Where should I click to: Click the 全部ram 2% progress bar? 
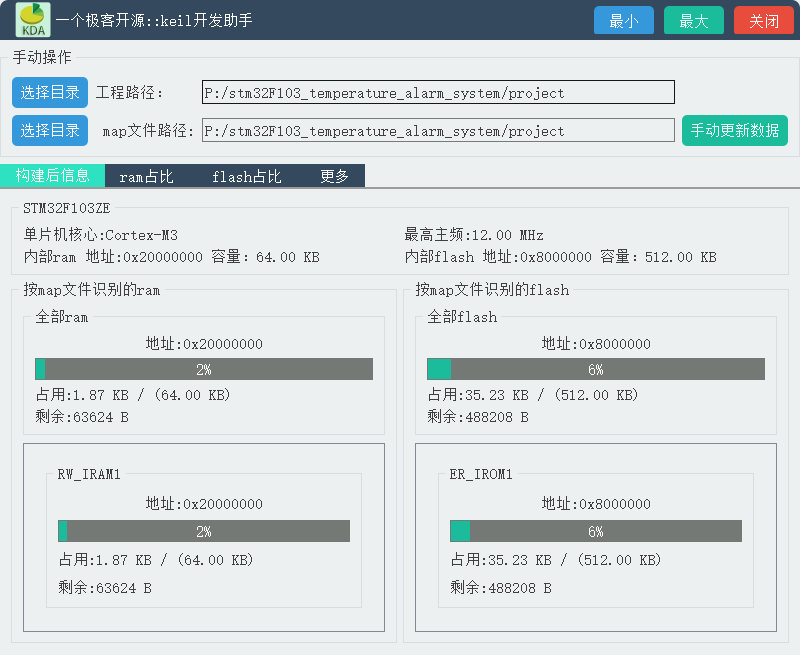coord(203,369)
